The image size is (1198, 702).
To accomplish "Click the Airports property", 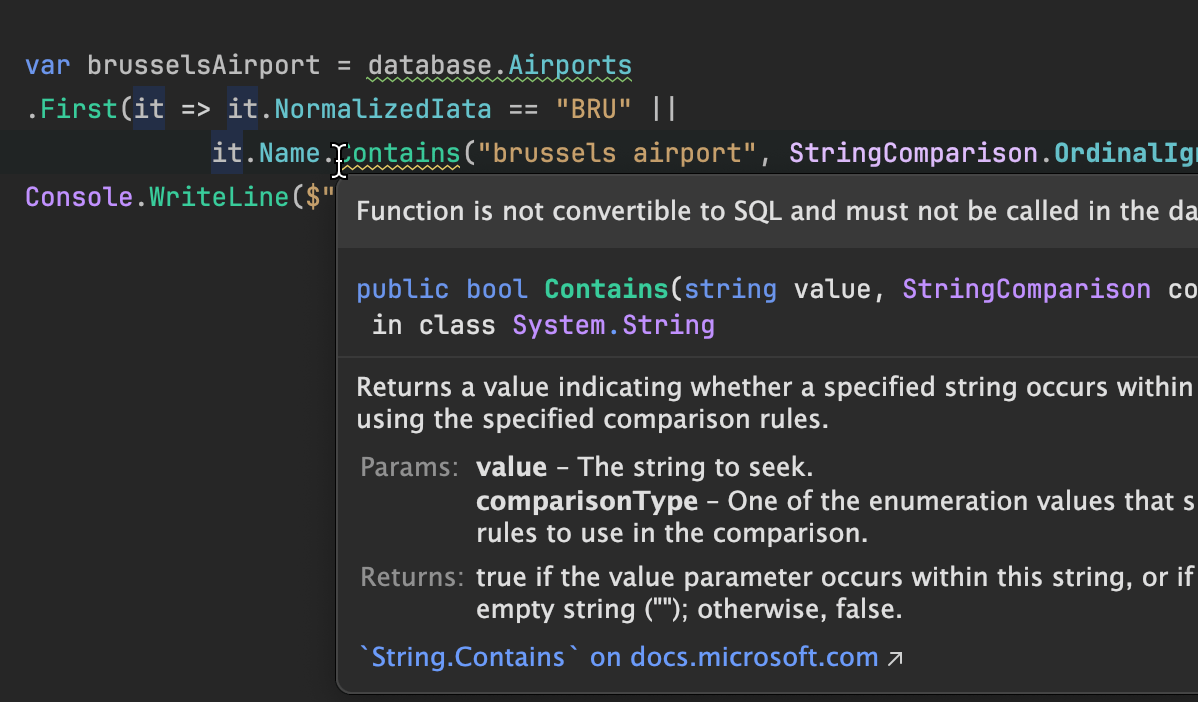I will (x=569, y=66).
